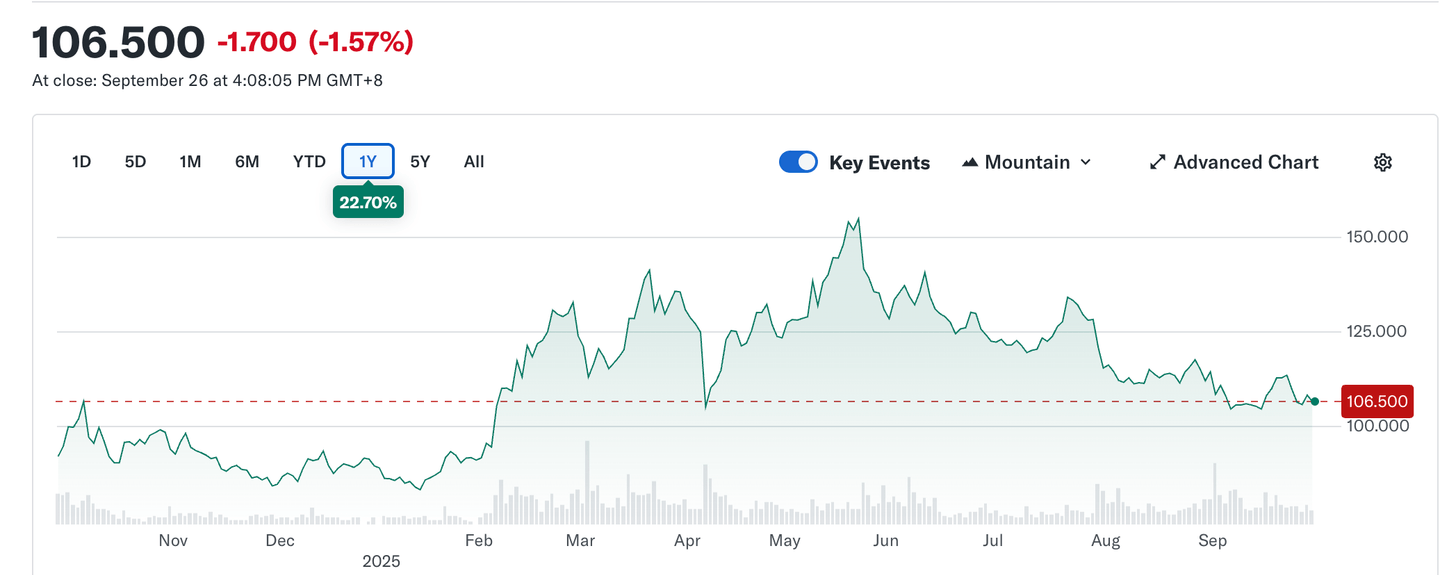Image resolution: width=1440 pixels, height=575 pixels.
Task: Click the red 106.500 price label
Action: coord(1377,402)
